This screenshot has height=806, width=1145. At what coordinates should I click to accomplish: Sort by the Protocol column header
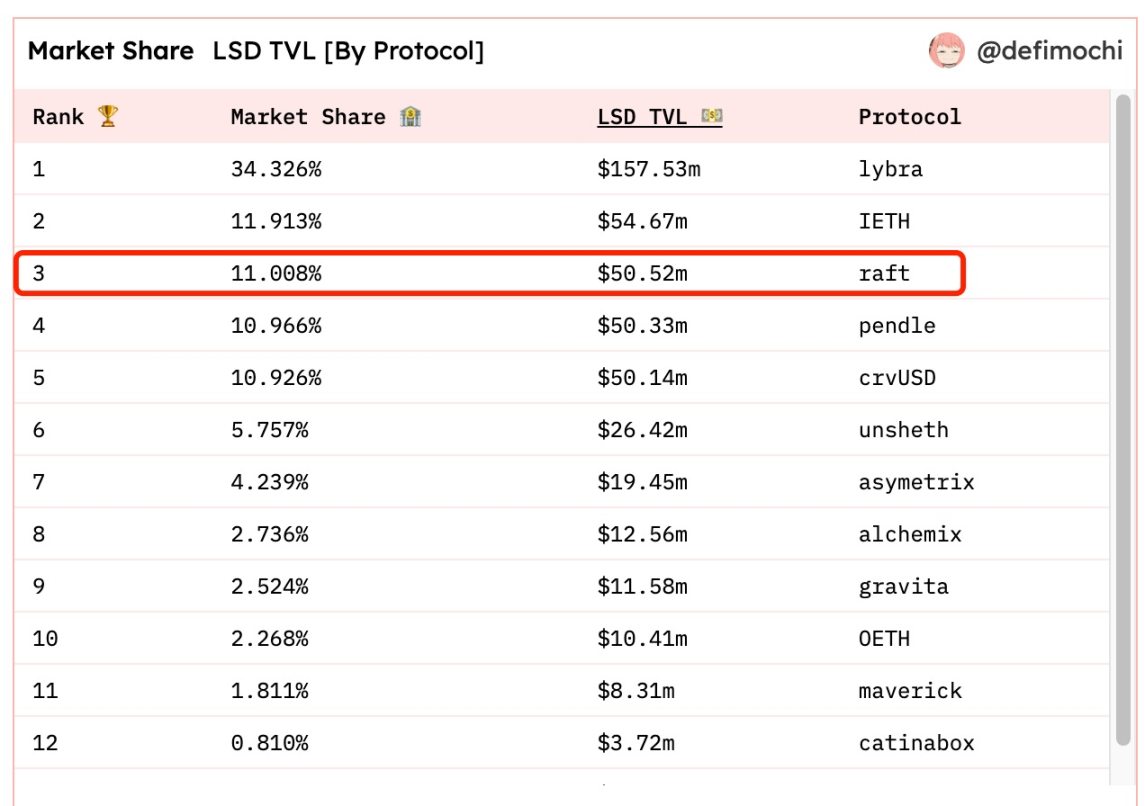[909, 117]
